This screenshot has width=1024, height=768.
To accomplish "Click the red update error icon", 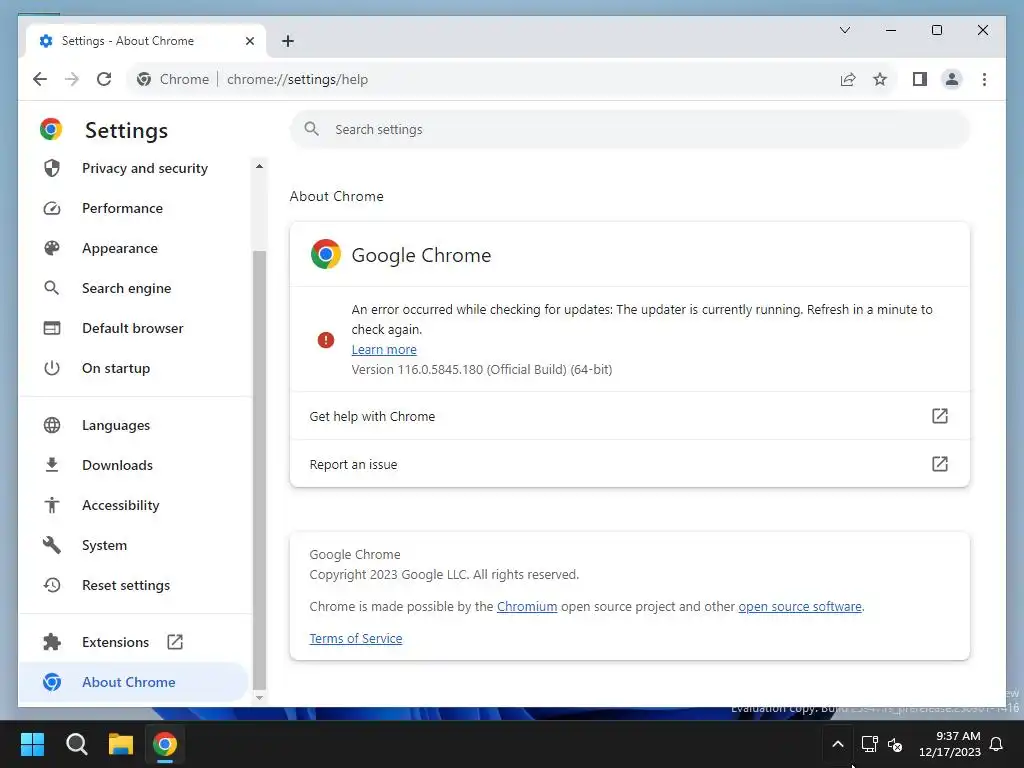I will click(x=326, y=340).
